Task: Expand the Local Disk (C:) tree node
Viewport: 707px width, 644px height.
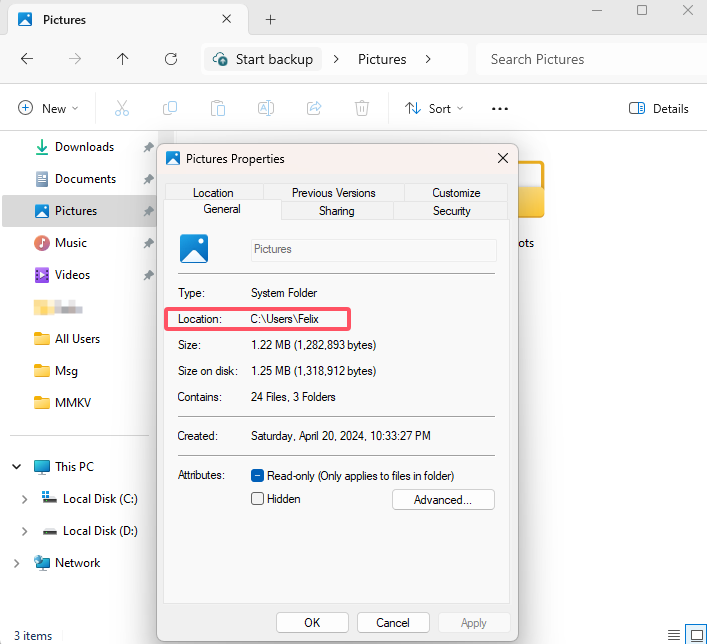Action: point(25,499)
